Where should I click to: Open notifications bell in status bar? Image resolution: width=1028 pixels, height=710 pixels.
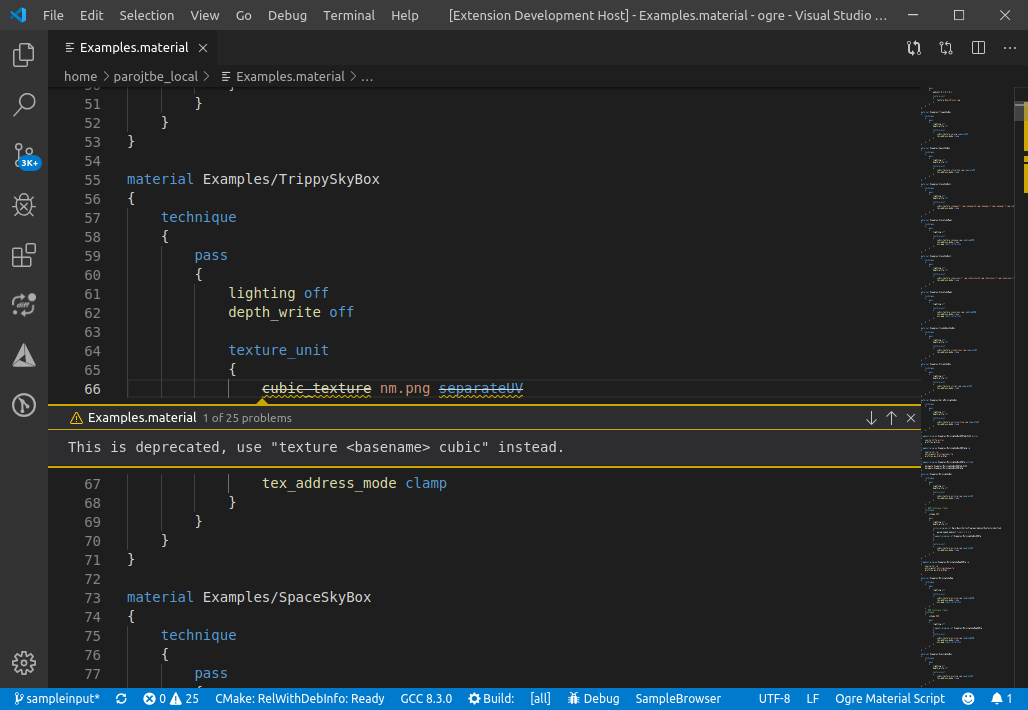point(1002,699)
